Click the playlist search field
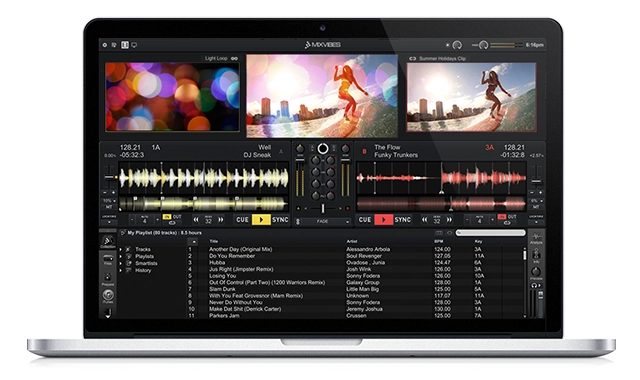The image size is (640, 380). (x=491, y=233)
